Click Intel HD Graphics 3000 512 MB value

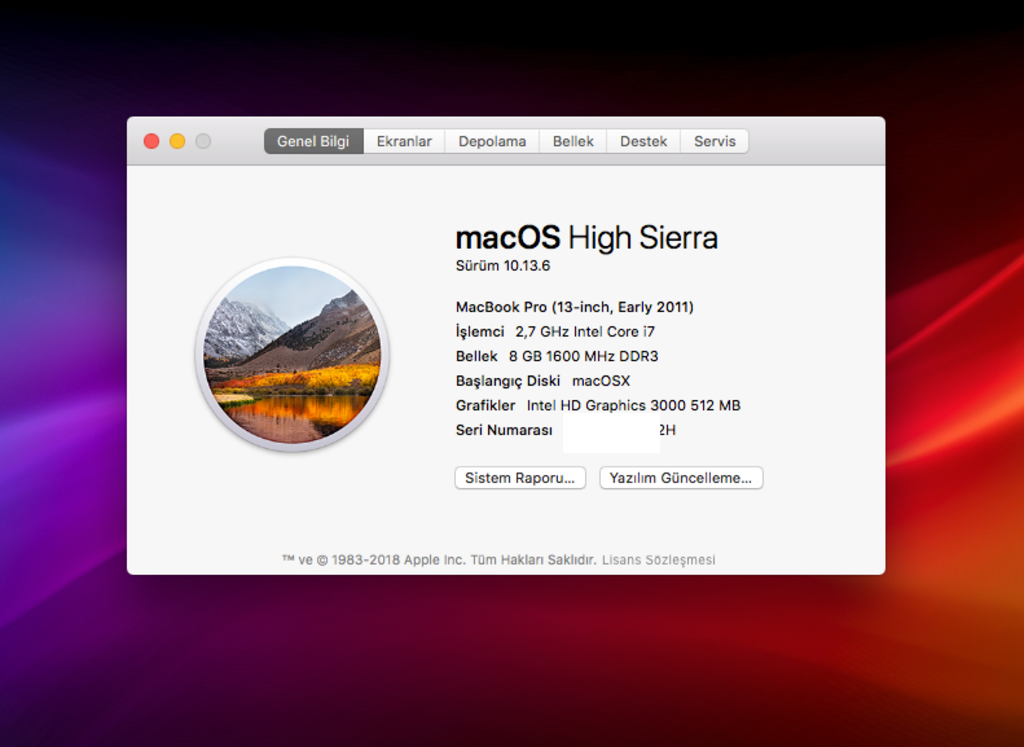(x=633, y=405)
